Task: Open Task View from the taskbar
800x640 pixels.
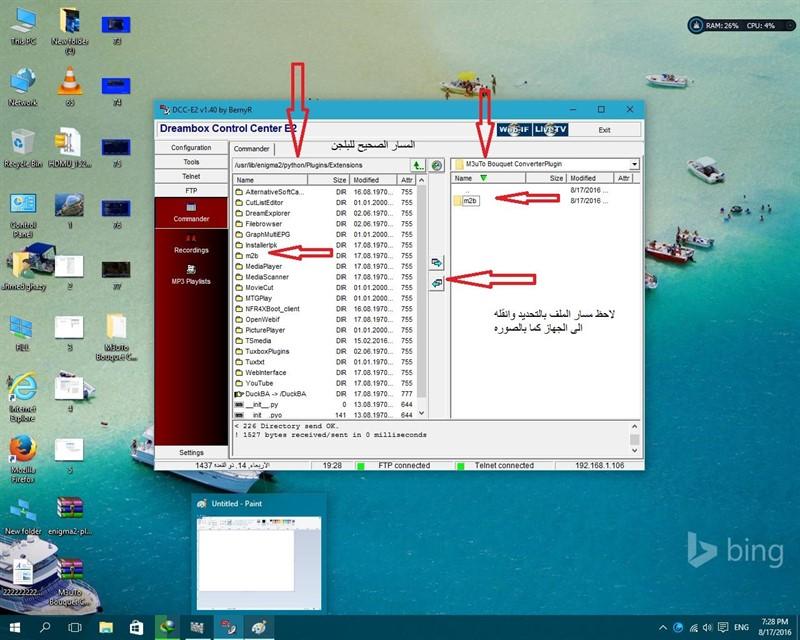Action: 75,627
